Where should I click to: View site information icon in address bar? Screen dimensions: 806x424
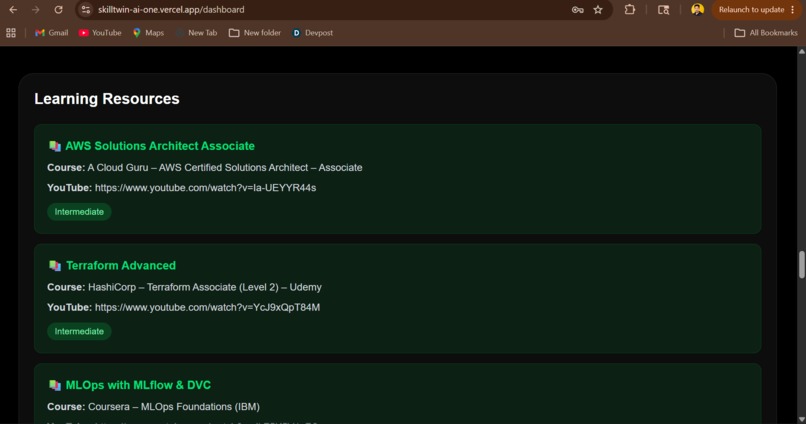(x=86, y=10)
